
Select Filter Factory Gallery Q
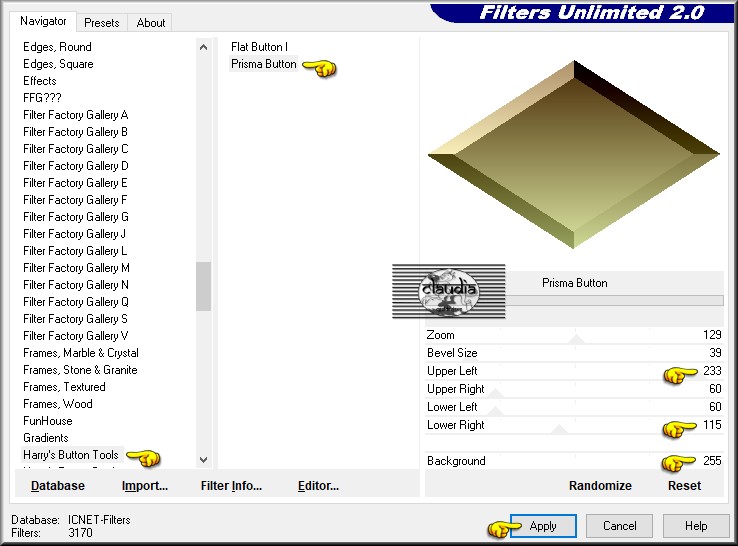pos(76,302)
